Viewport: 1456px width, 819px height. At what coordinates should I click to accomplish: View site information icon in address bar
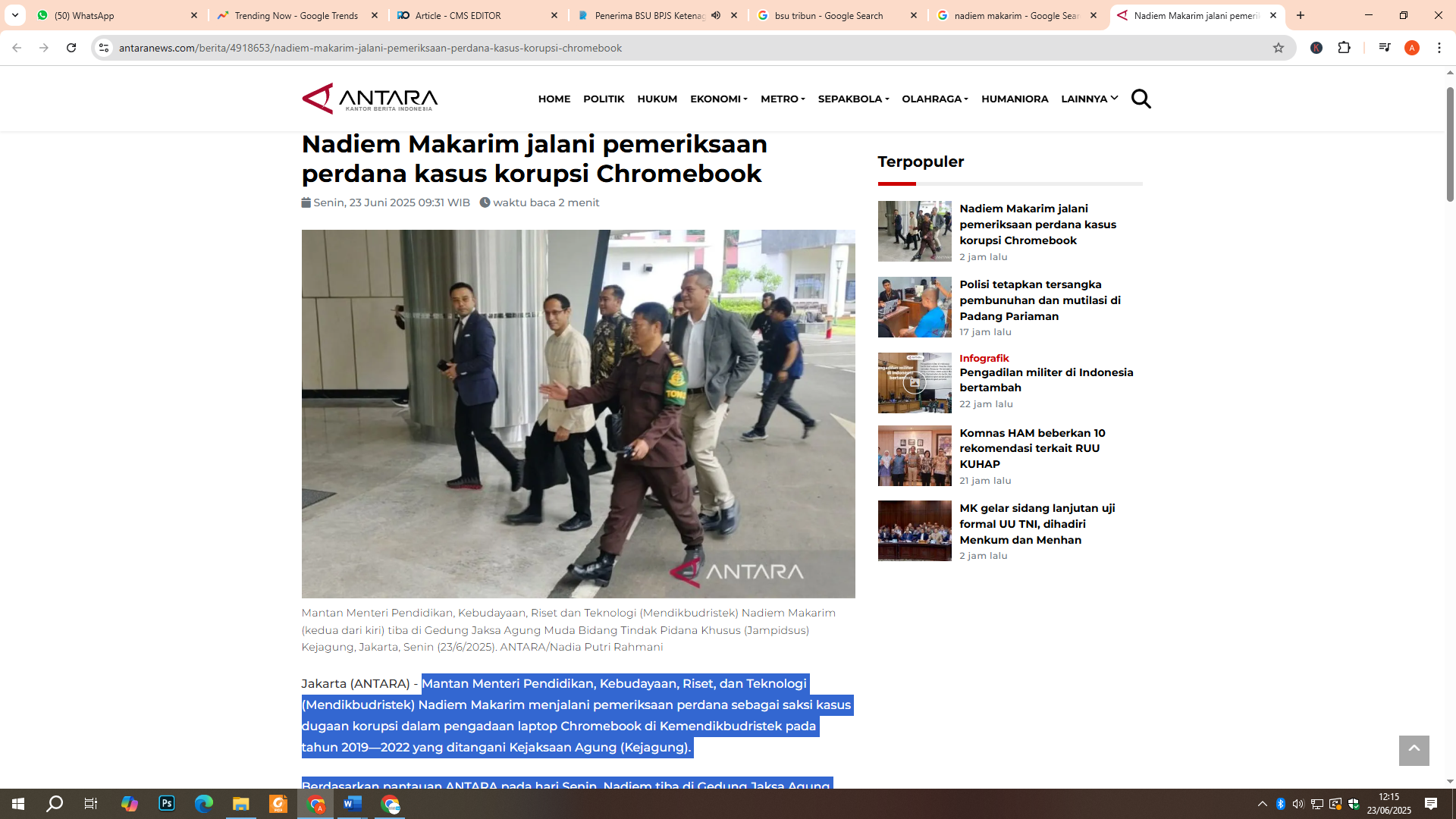point(104,48)
